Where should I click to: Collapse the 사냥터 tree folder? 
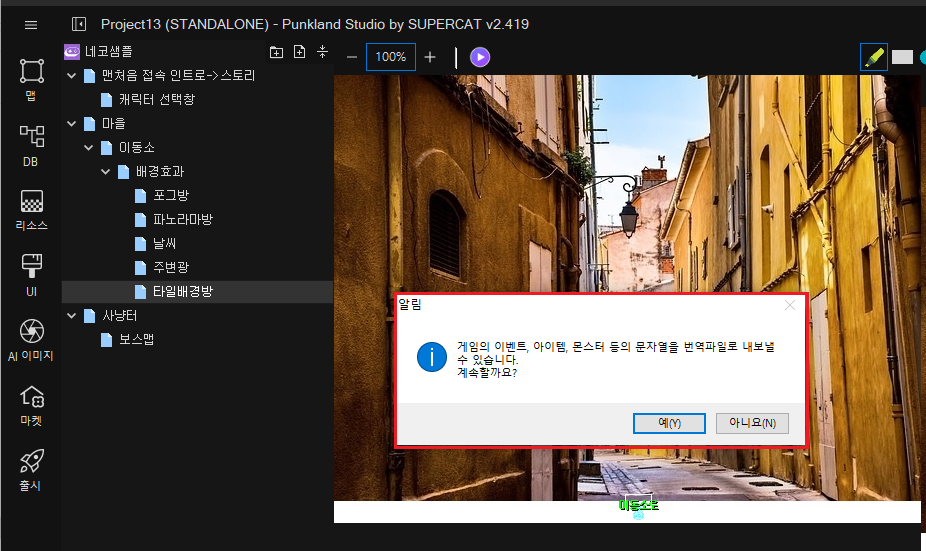[x=71, y=316]
